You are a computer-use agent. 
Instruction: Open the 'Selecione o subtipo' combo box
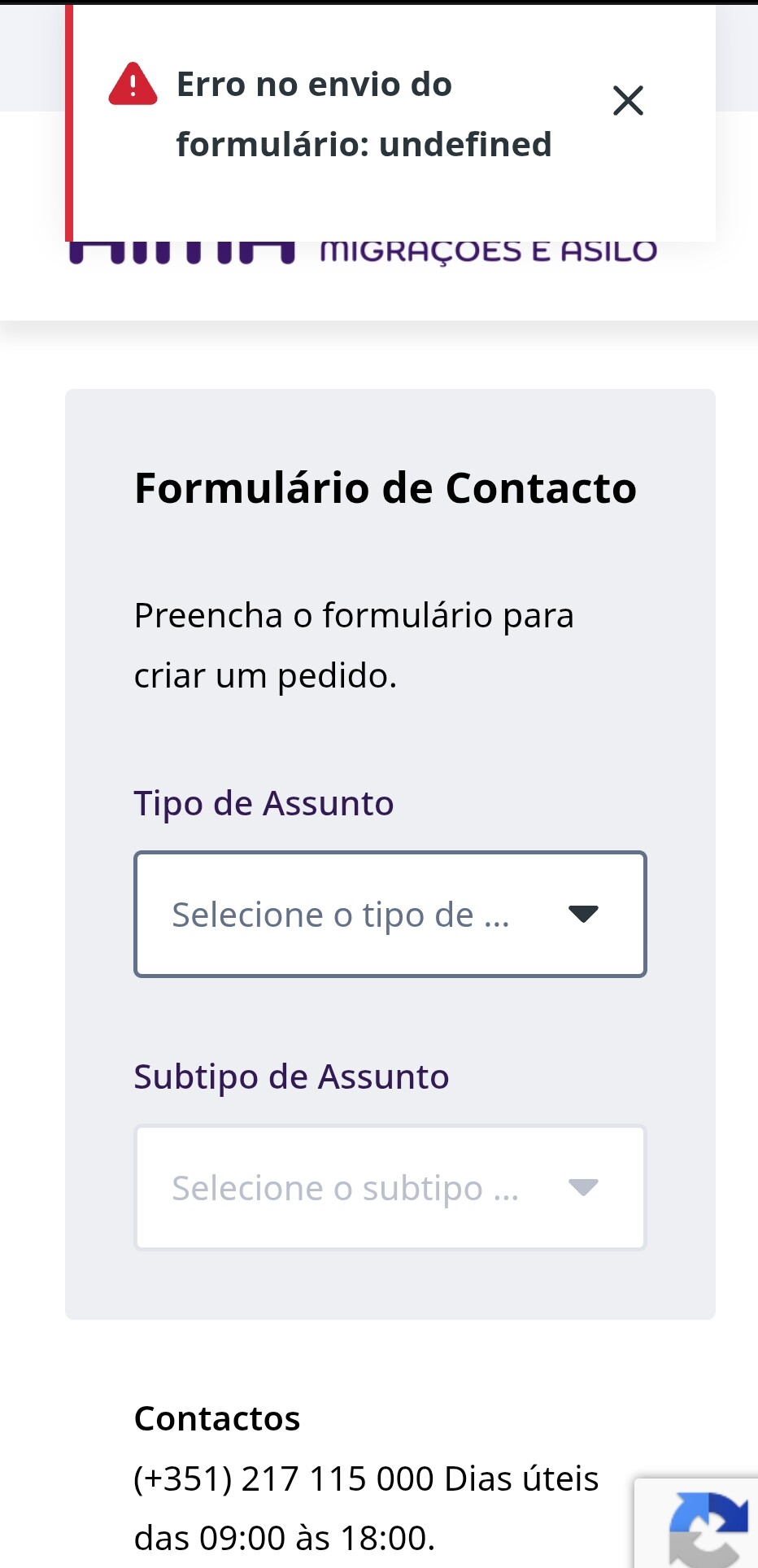[x=345, y=1188]
